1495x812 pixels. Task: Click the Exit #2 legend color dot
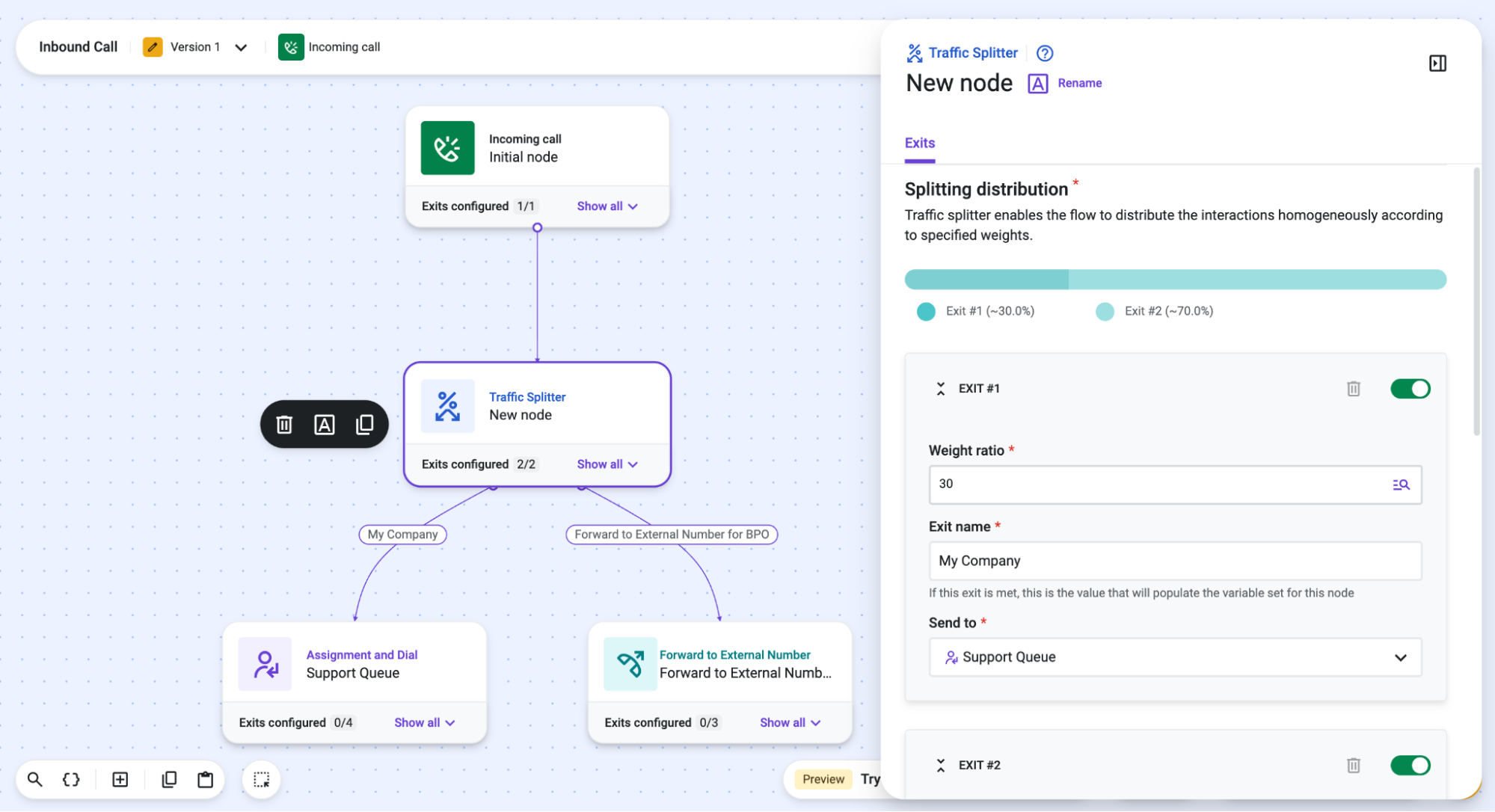pos(1105,312)
